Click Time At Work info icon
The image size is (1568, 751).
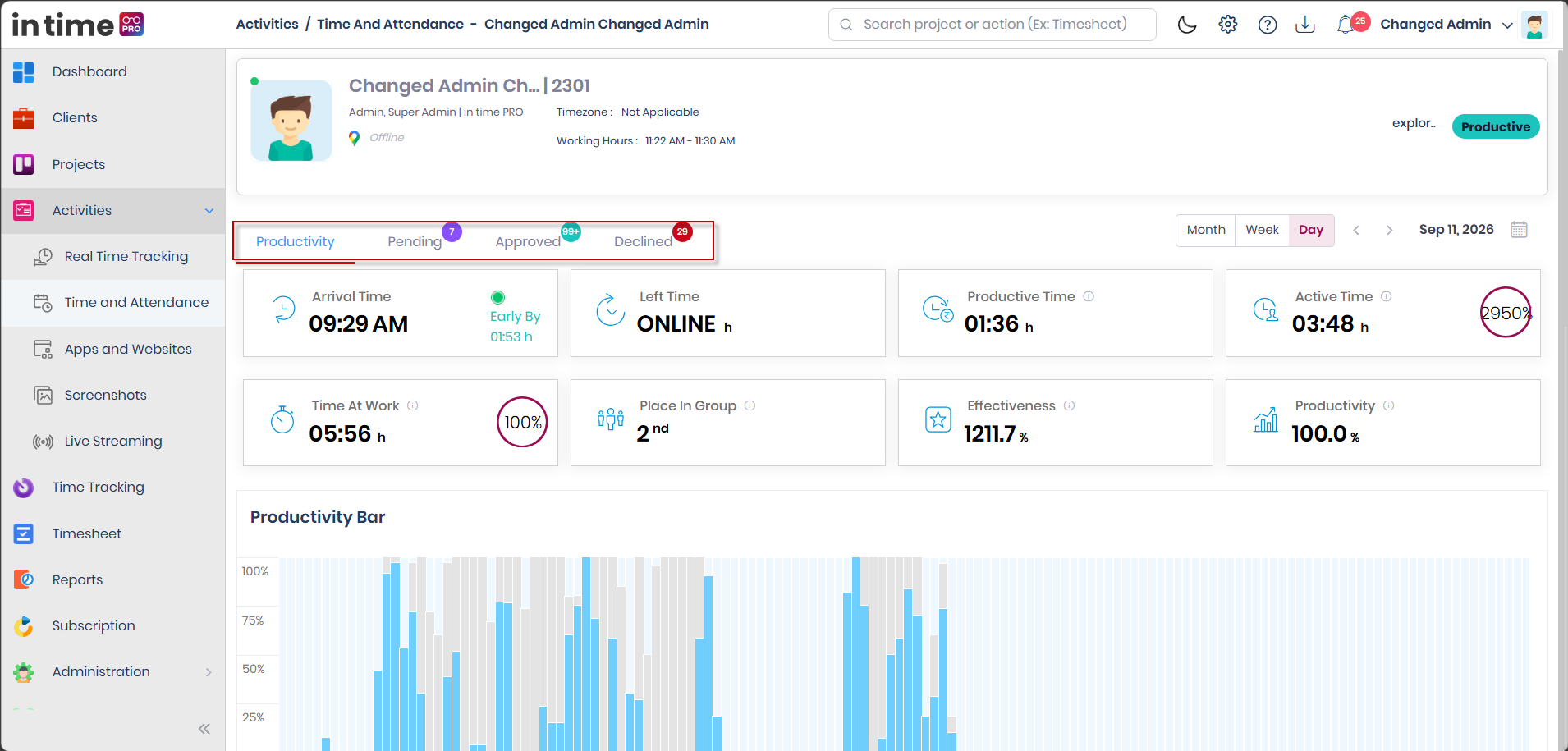413,405
